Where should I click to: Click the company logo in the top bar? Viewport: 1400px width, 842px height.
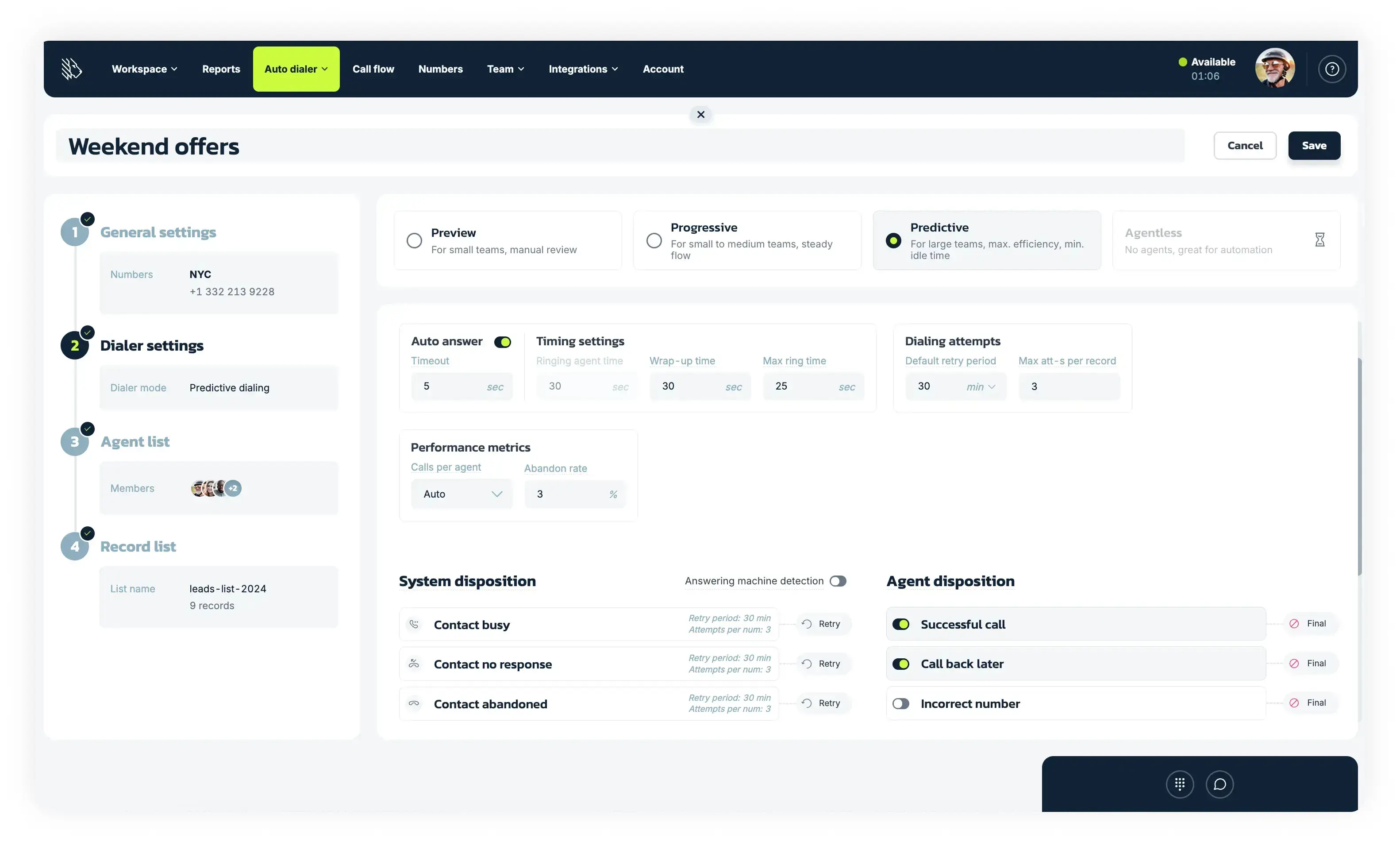click(70, 68)
